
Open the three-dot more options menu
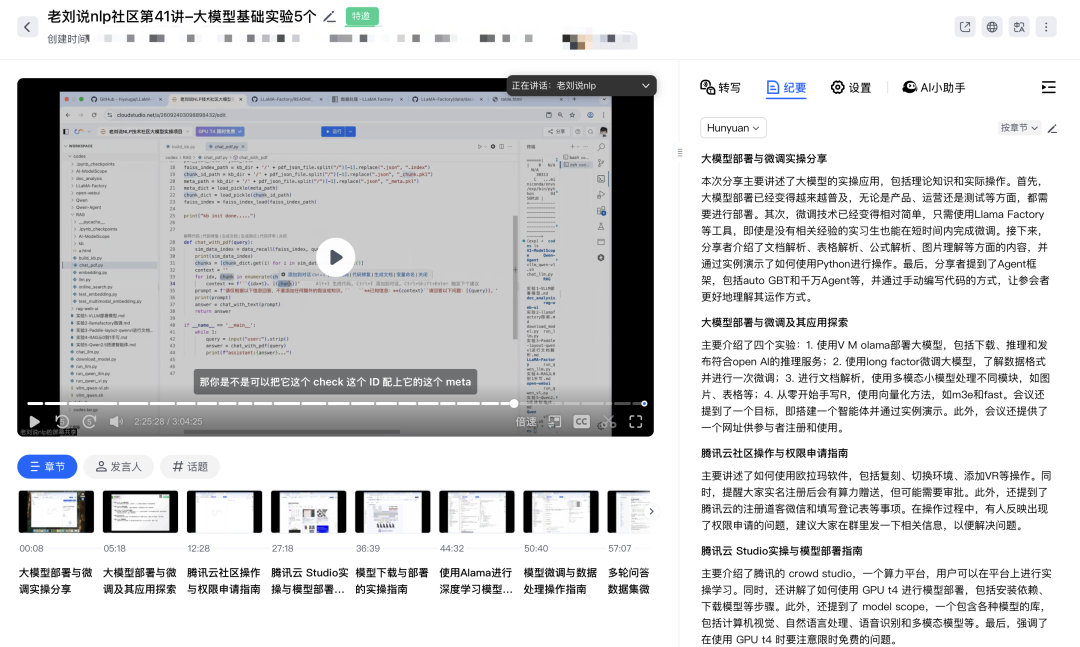coord(1046,27)
